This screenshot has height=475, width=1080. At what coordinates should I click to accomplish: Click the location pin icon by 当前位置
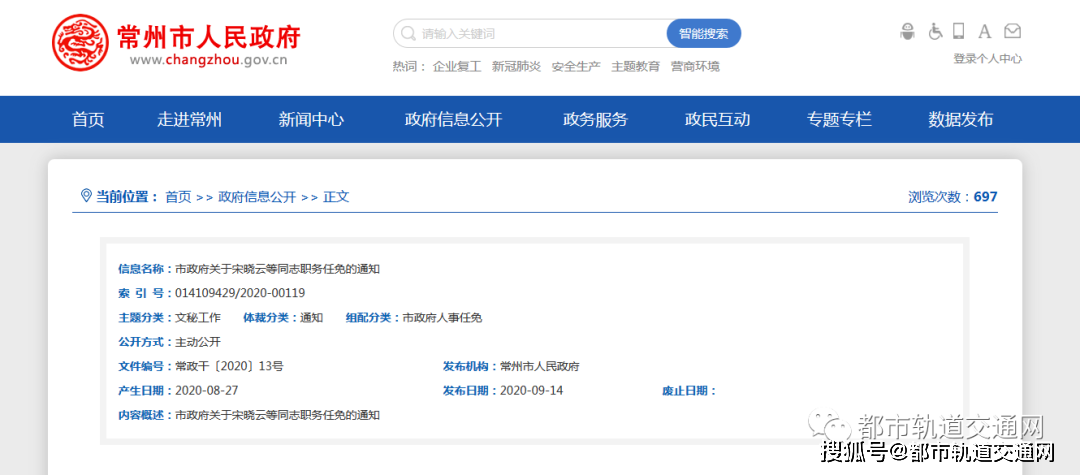[x=86, y=196]
